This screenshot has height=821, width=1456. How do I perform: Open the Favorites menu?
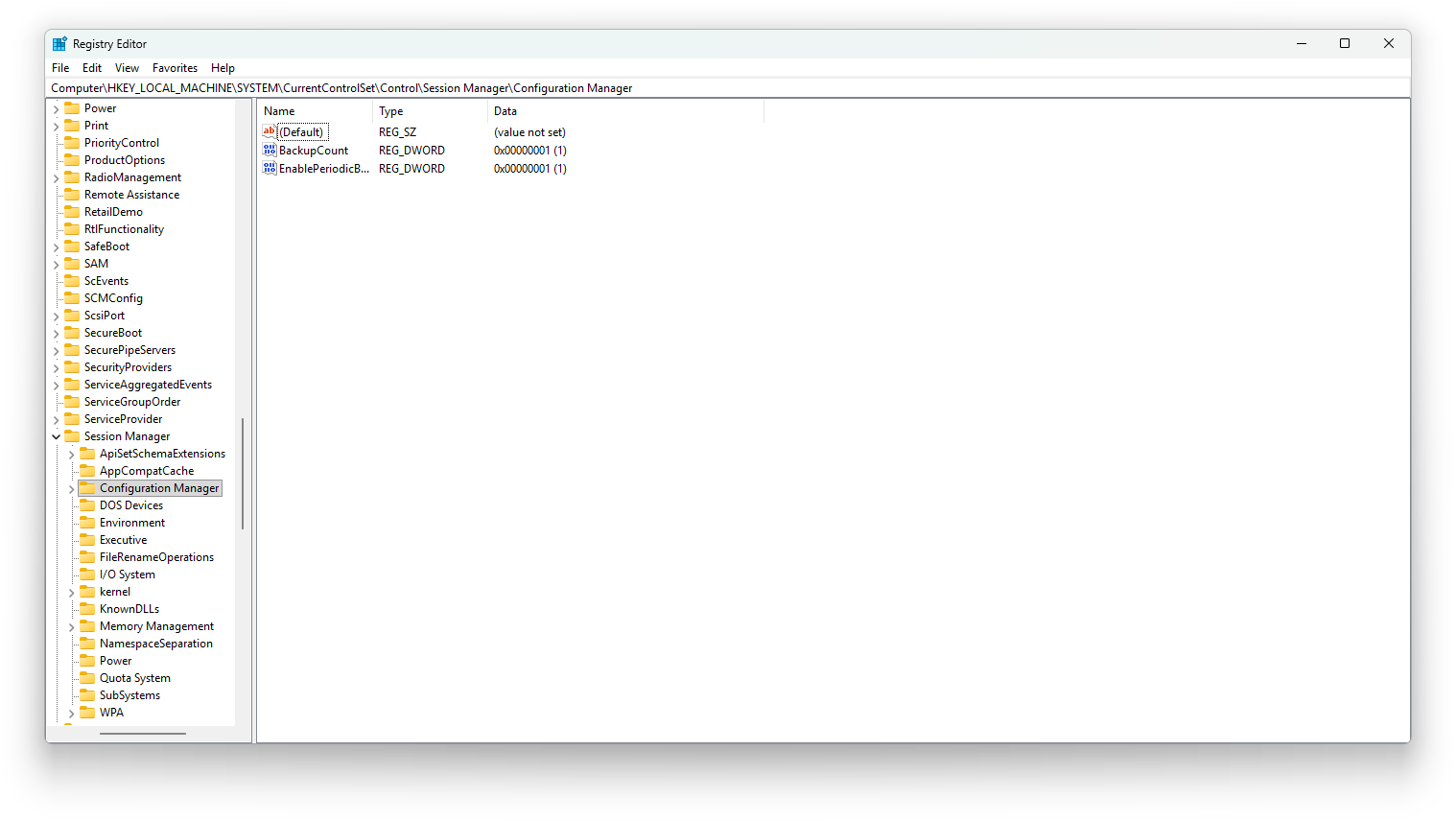point(175,68)
